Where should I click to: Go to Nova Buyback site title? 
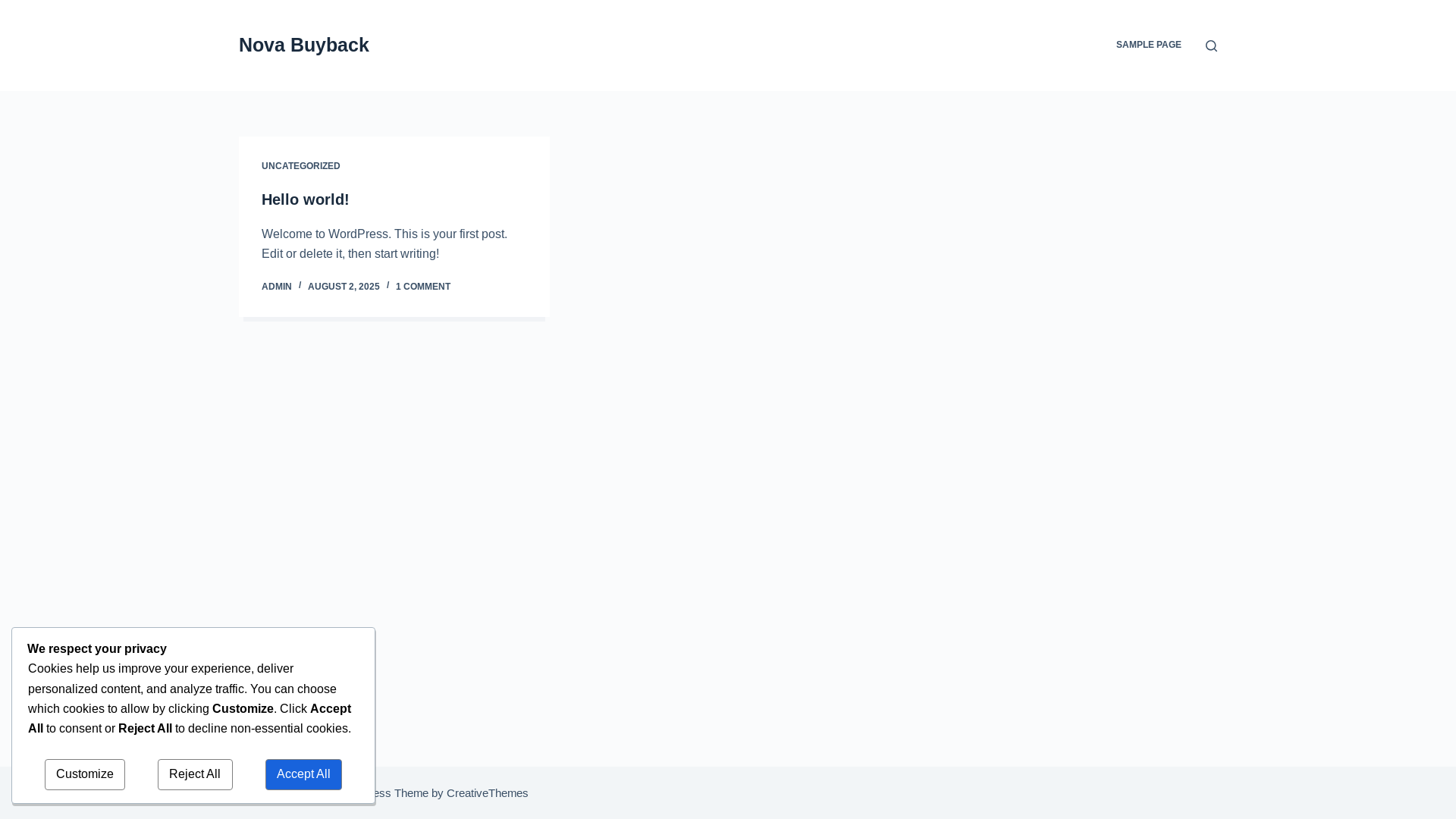click(x=303, y=45)
